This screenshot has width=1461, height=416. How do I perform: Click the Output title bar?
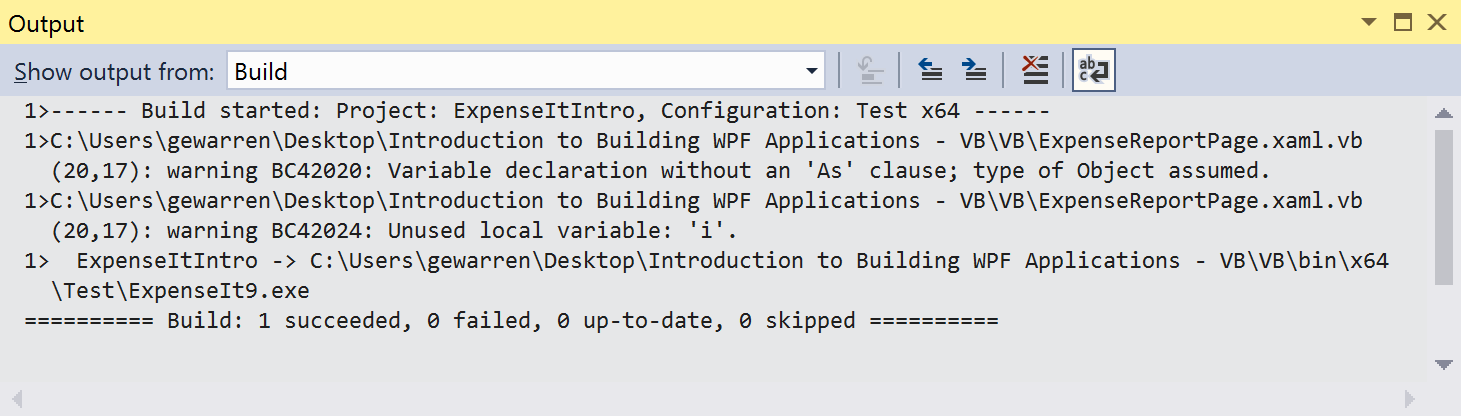[600, 23]
